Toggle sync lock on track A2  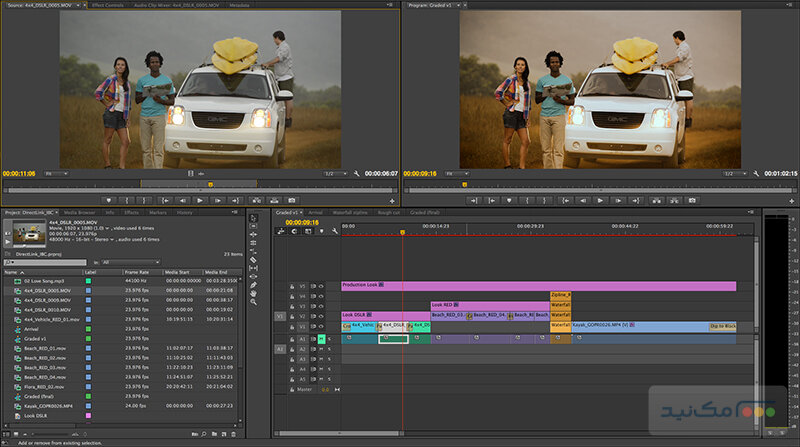pyautogui.click(x=313, y=349)
